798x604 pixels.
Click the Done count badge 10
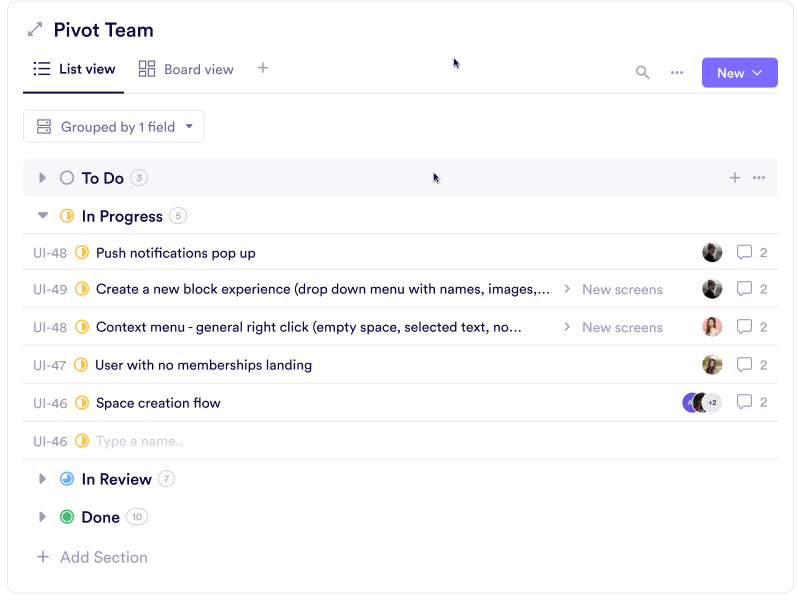tap(137, 517)
